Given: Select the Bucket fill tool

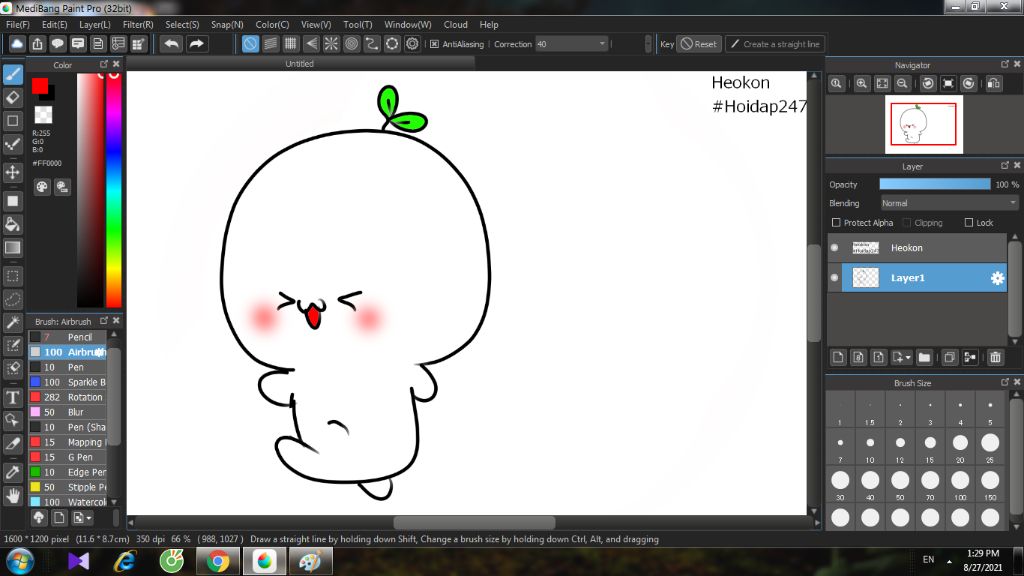Looking at the screenshot, I should [x=12, y=225].
